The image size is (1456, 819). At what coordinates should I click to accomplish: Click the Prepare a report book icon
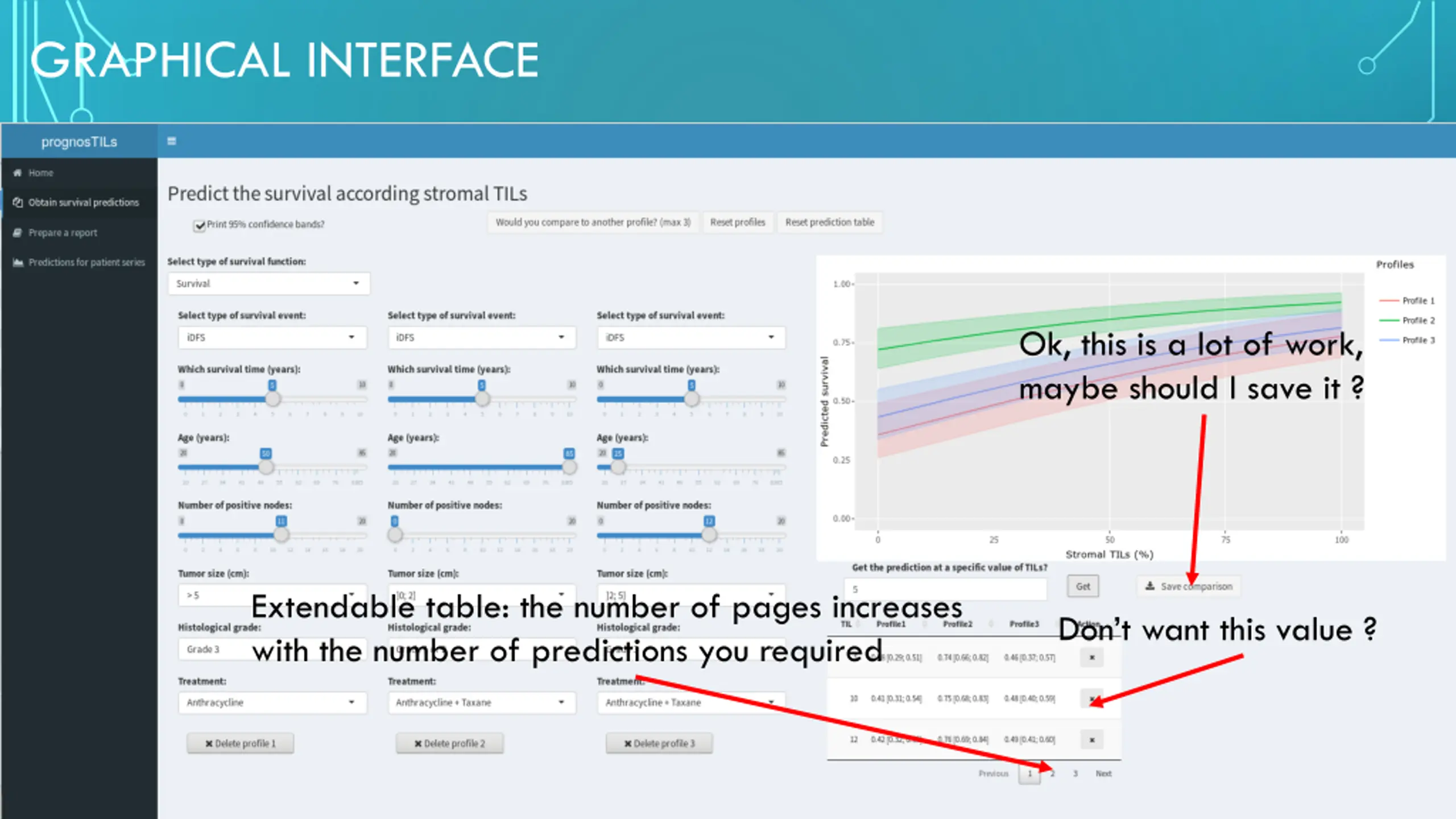[18, 233]
